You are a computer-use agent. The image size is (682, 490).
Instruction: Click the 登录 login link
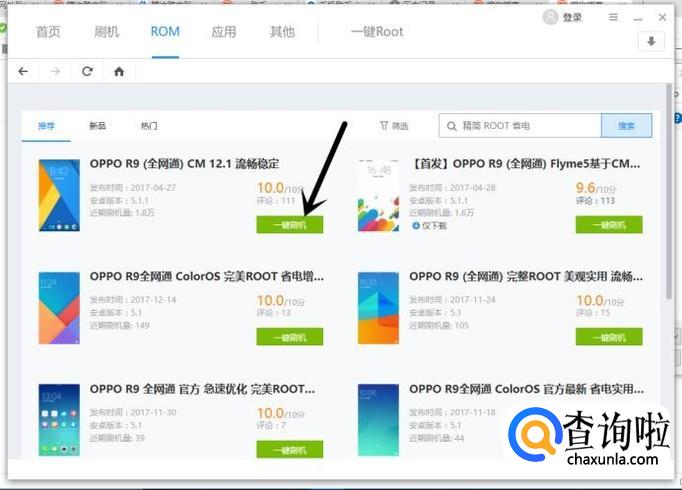point(572,17)
